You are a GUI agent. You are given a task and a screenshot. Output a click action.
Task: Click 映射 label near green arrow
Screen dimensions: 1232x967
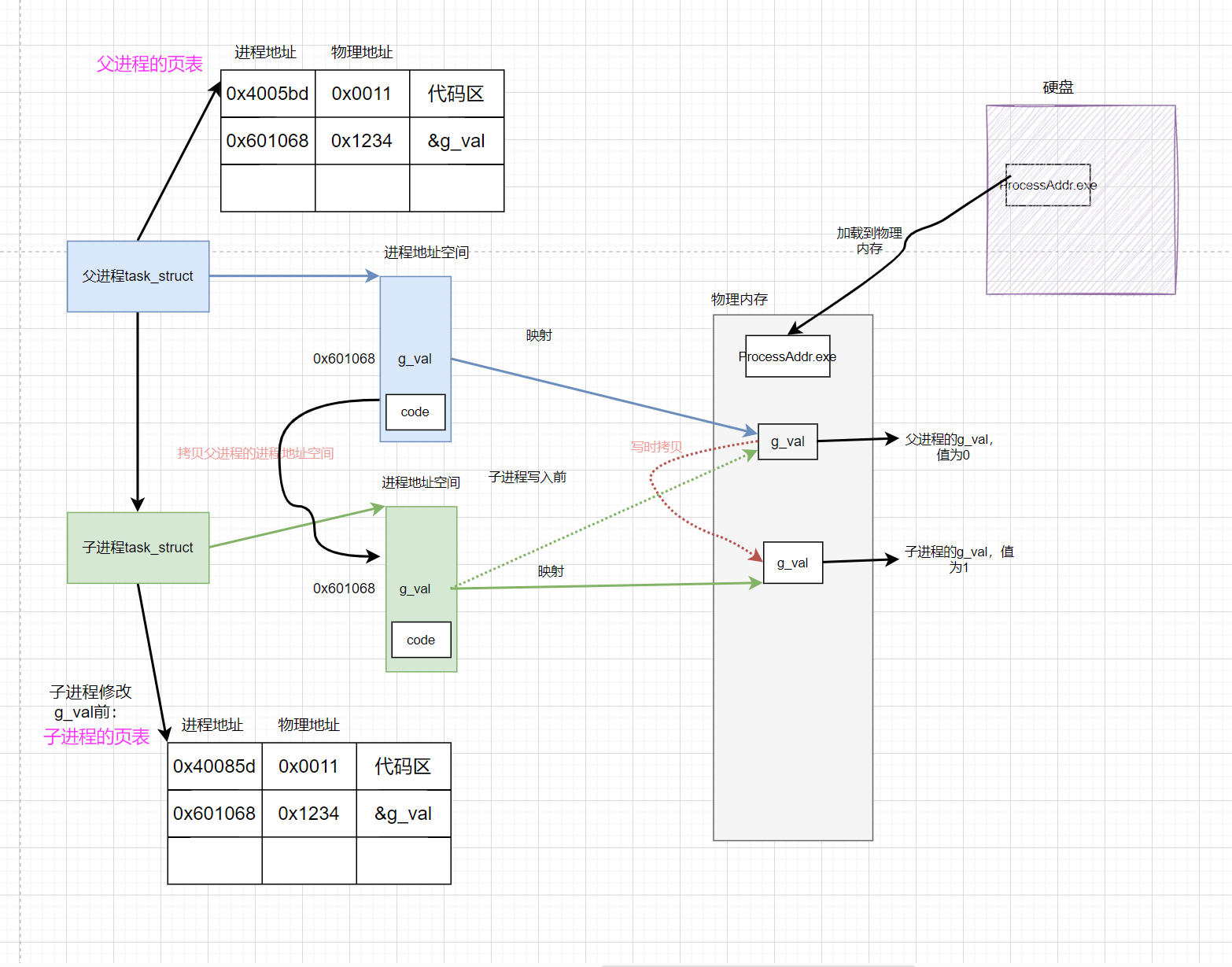click(x=551, y=571)
